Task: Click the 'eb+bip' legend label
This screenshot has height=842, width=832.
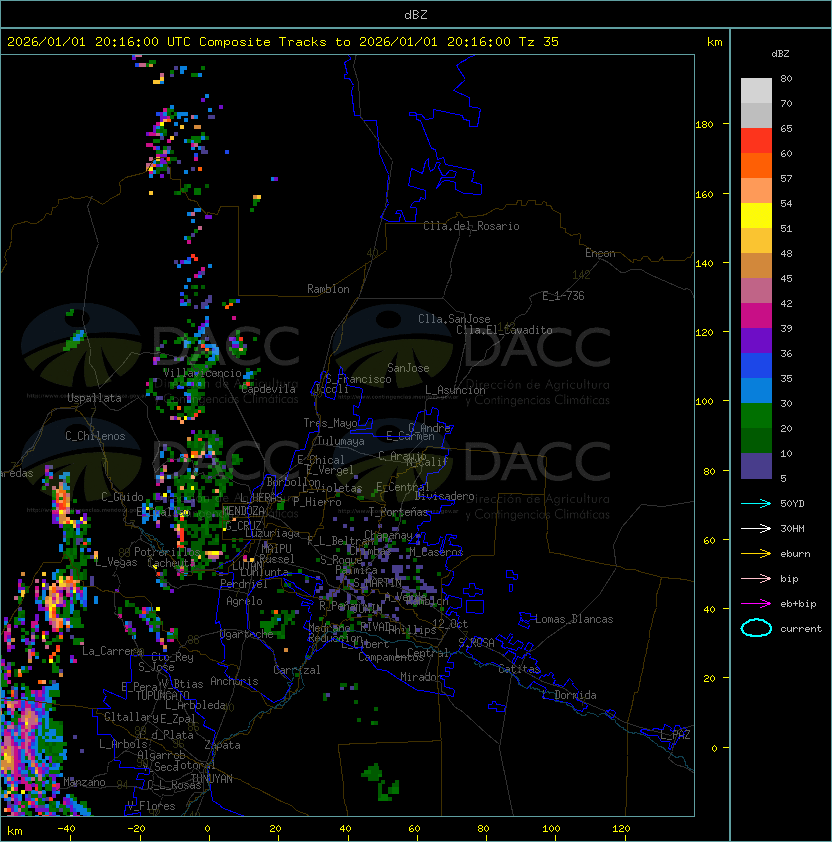Action: (x=798, y=604)
